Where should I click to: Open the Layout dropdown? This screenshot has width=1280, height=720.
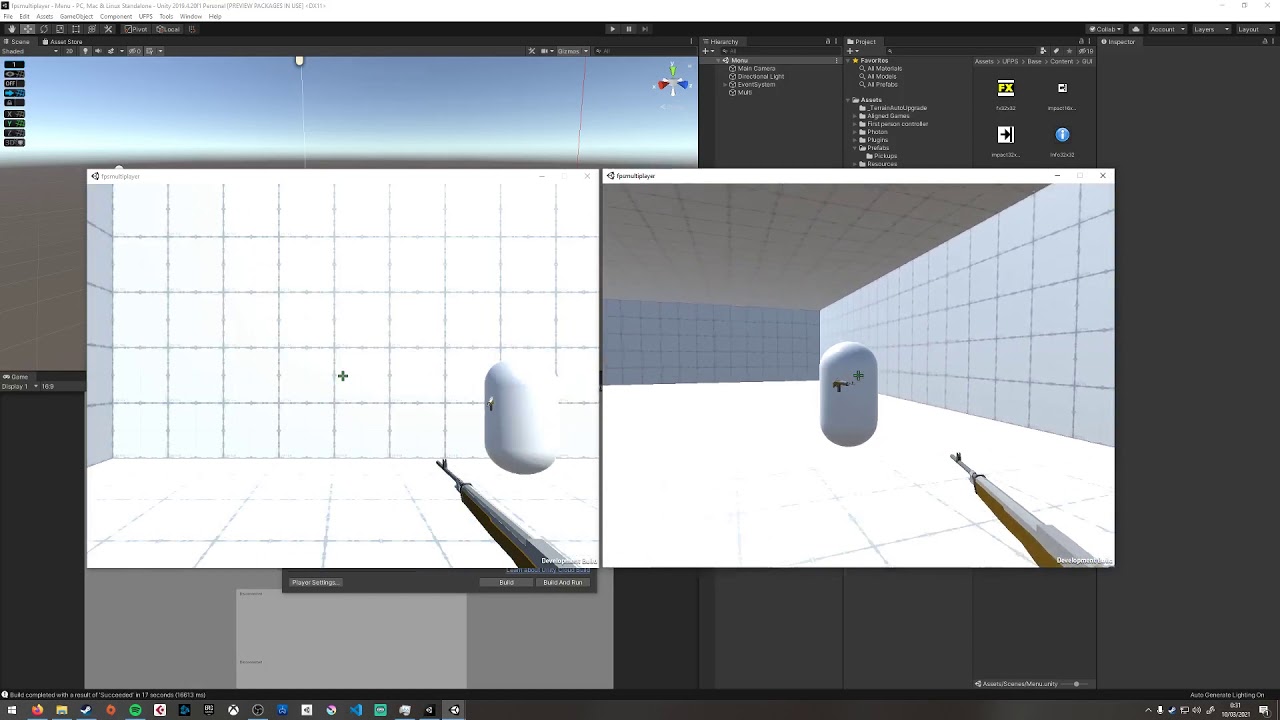(x=1253, y=29)
